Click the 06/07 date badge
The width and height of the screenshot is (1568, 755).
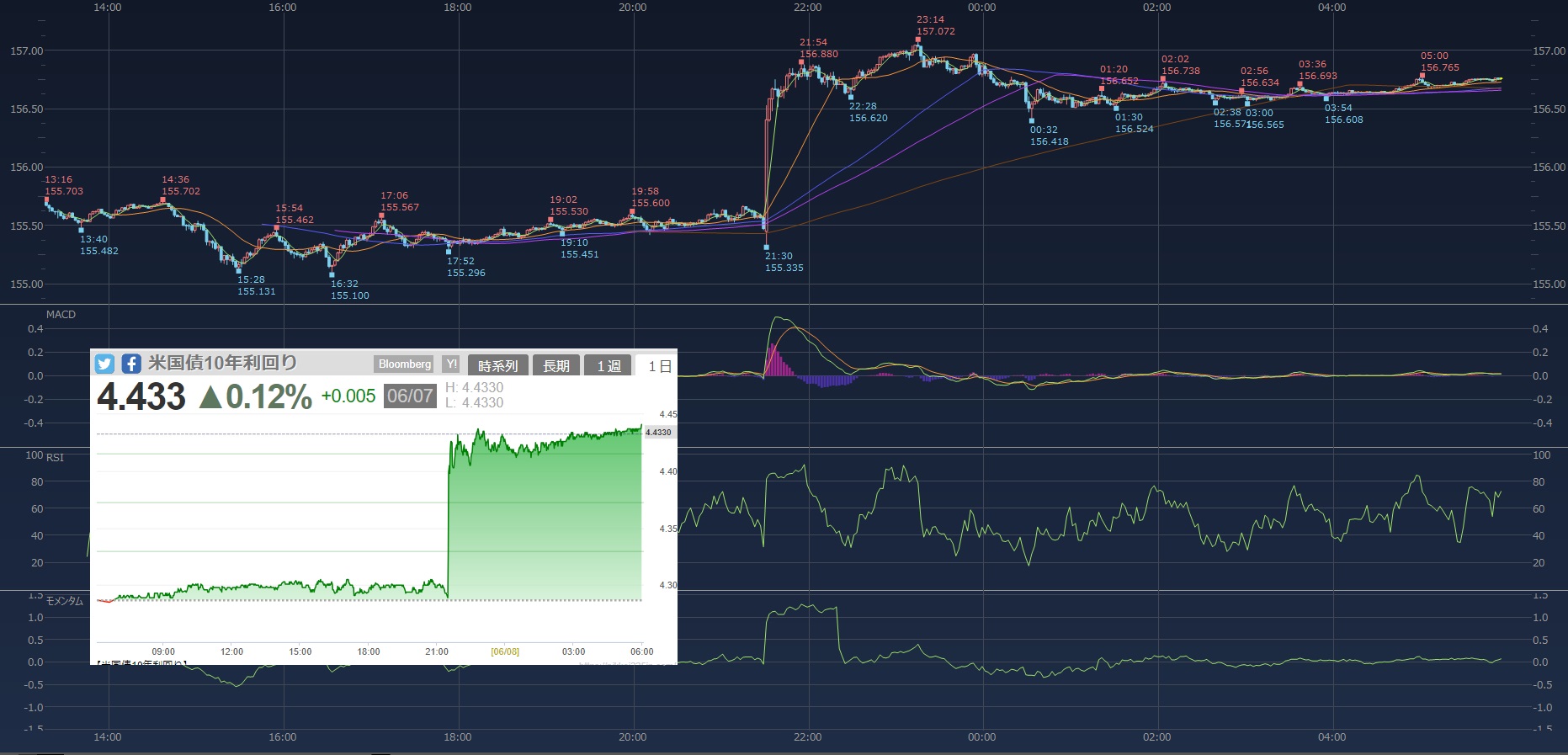click(x=410, y=396)
